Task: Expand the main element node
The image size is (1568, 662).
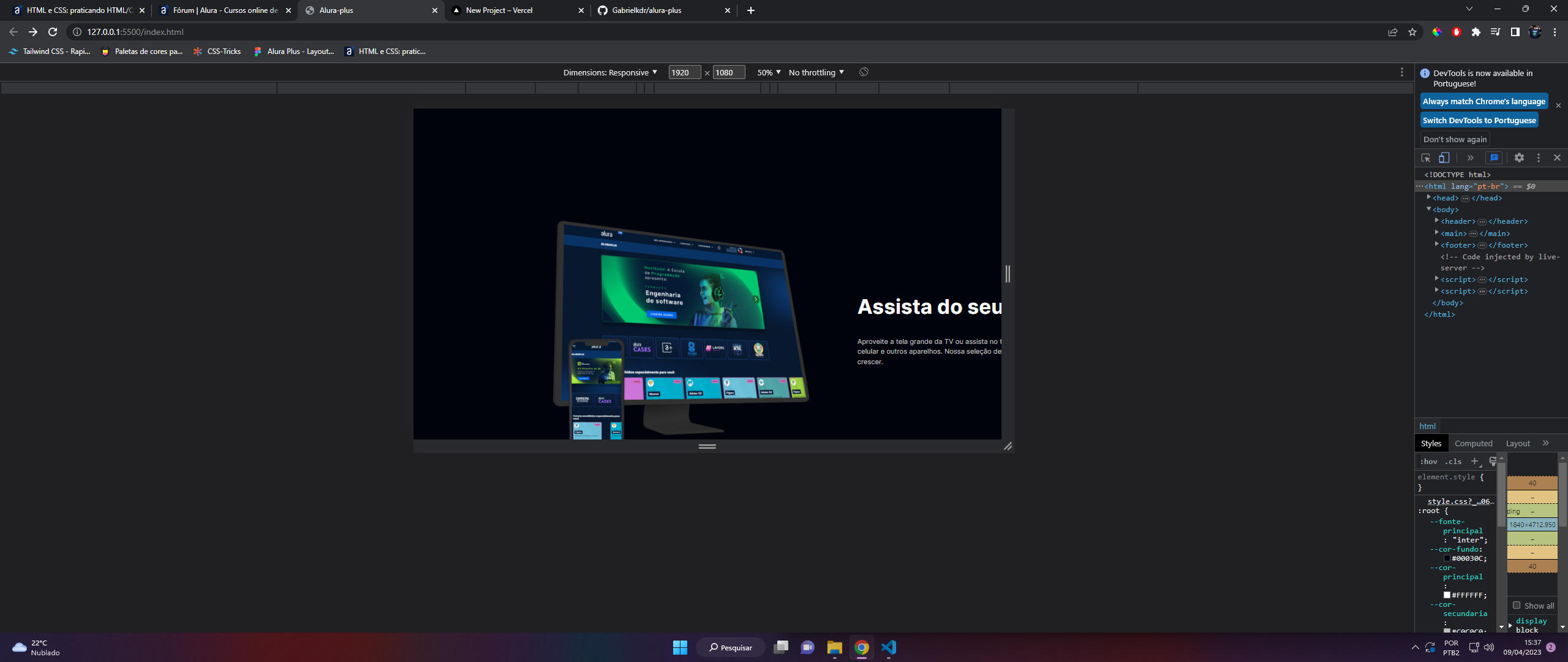Action: 1436,232
